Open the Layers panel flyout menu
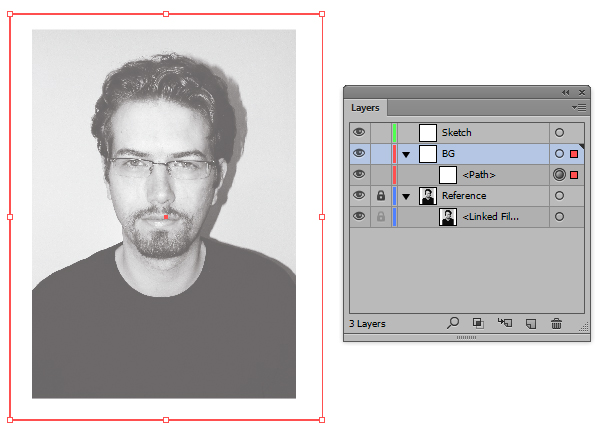 pos(579,108)
